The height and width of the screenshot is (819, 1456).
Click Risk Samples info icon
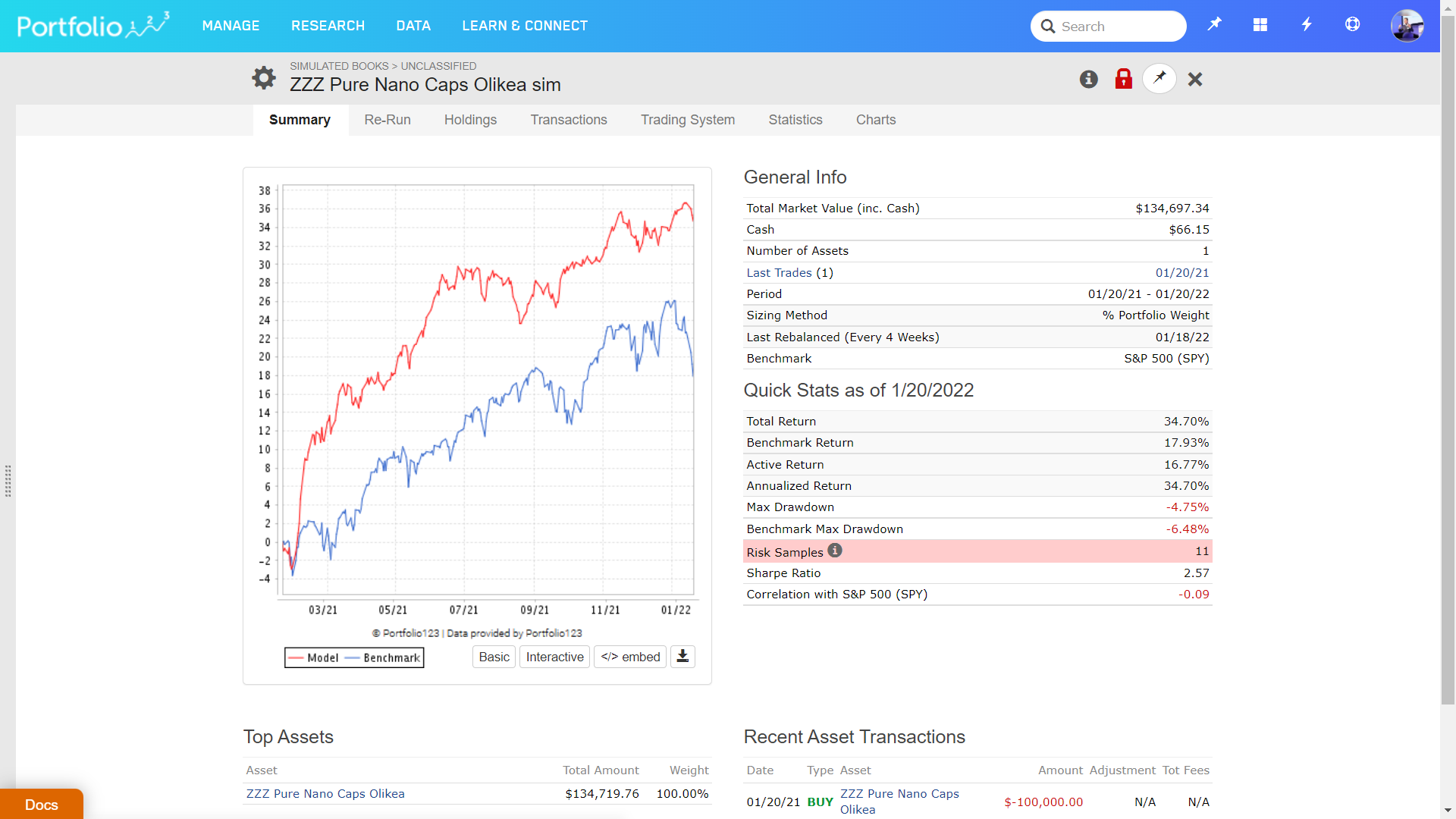coord(835,551)
